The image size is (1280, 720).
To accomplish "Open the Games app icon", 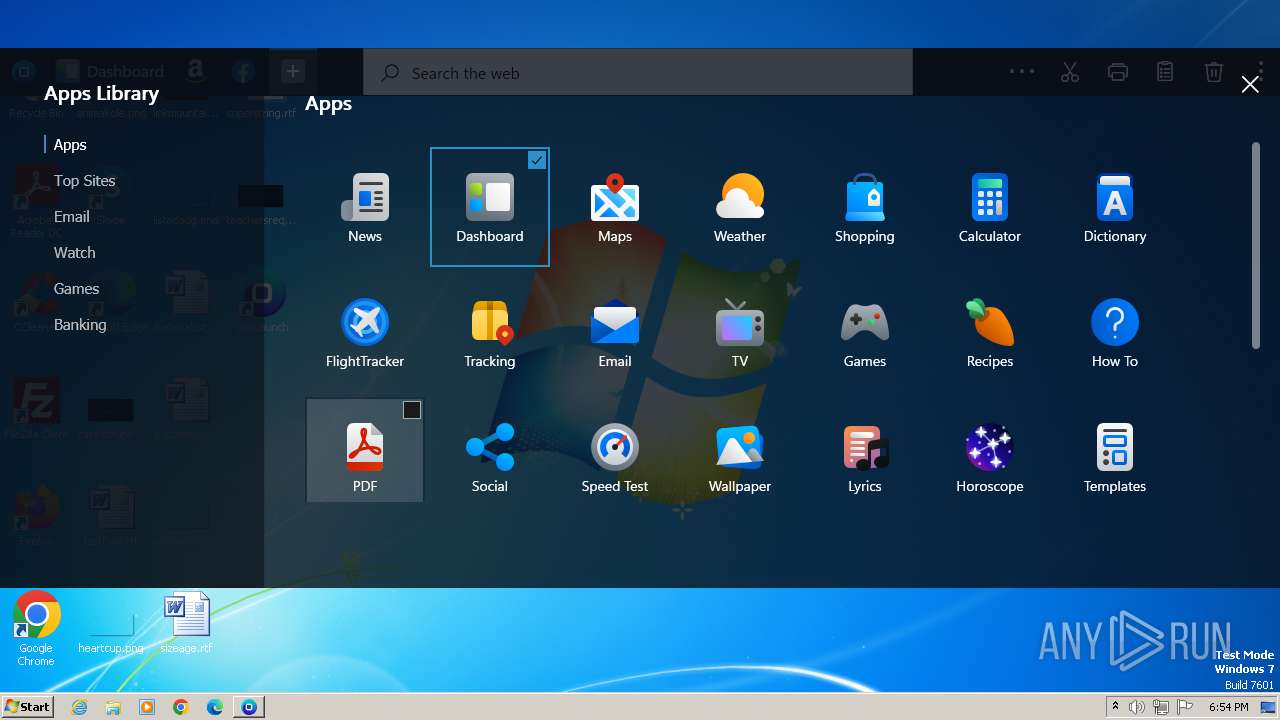I will (865, 332).
